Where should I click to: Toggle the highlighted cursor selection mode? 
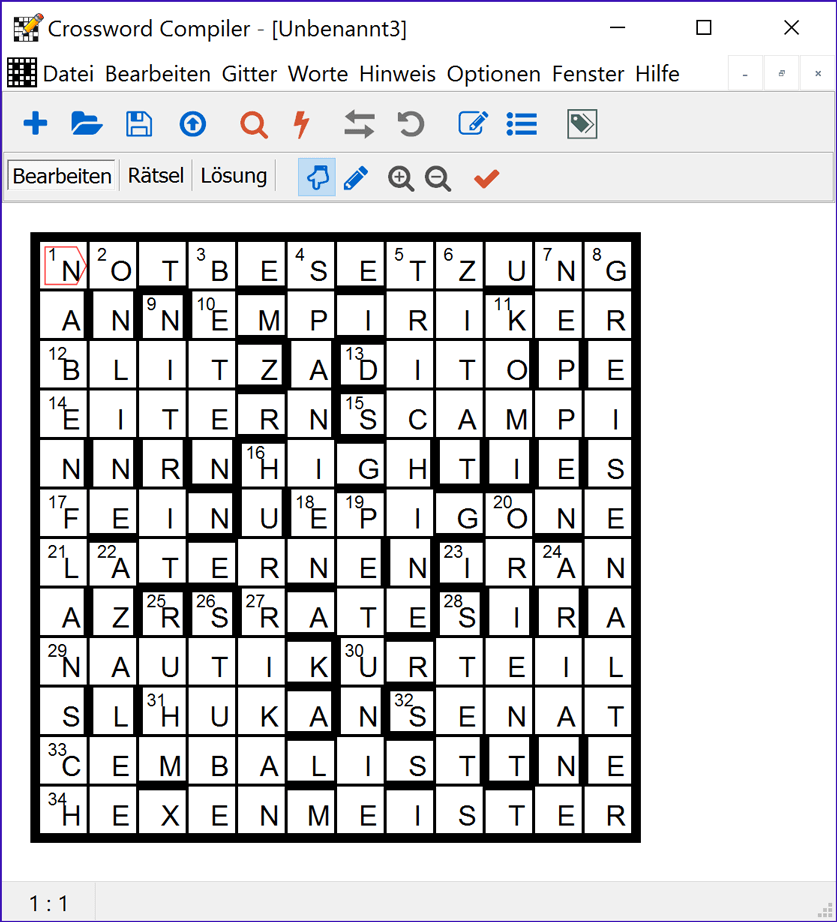click(317, 177)
